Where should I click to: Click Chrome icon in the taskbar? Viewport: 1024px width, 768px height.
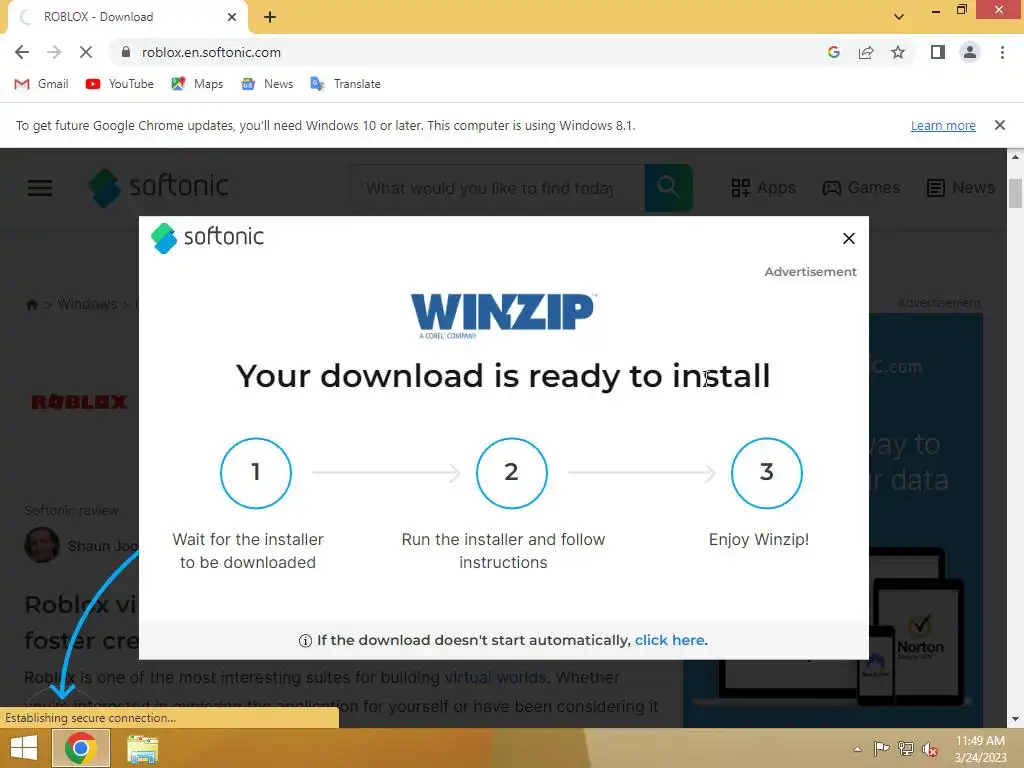pos(80,748)
